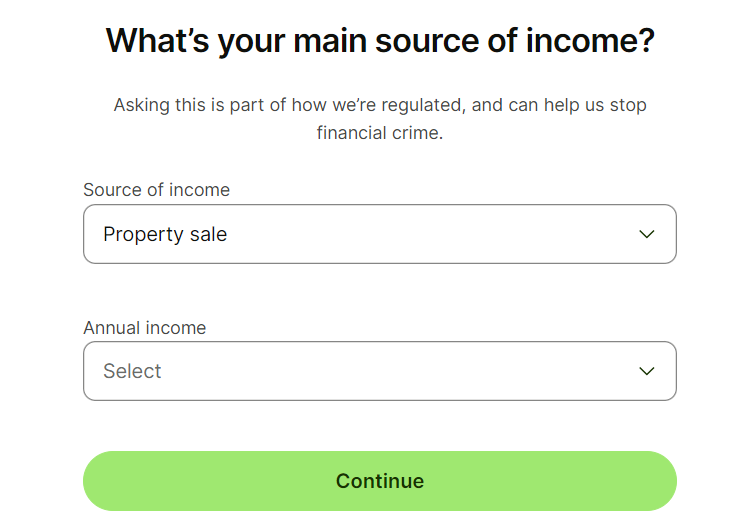Expand the empty Annual income selector
The height and width of the screenshot is (522, 744).
pyautogui.click(x=379, y=371)
